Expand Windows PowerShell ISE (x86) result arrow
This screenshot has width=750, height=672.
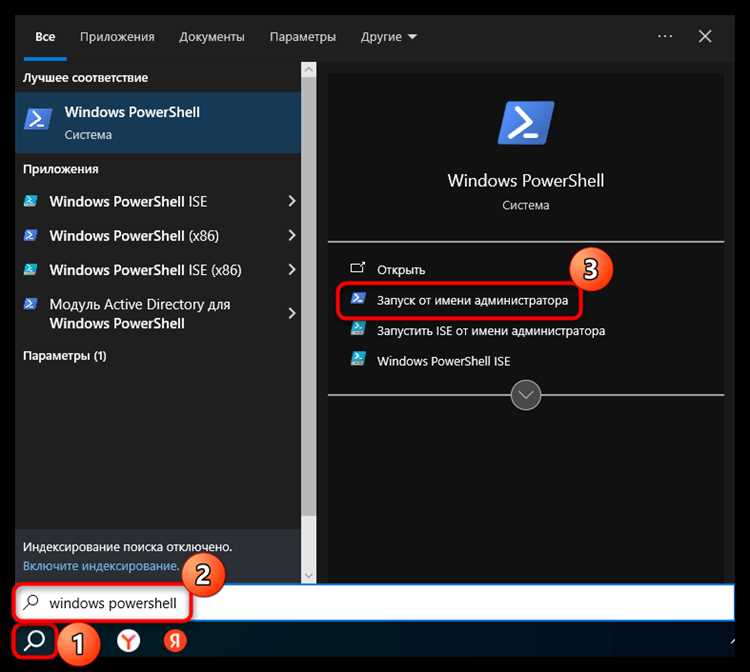(x=291, y=270)
